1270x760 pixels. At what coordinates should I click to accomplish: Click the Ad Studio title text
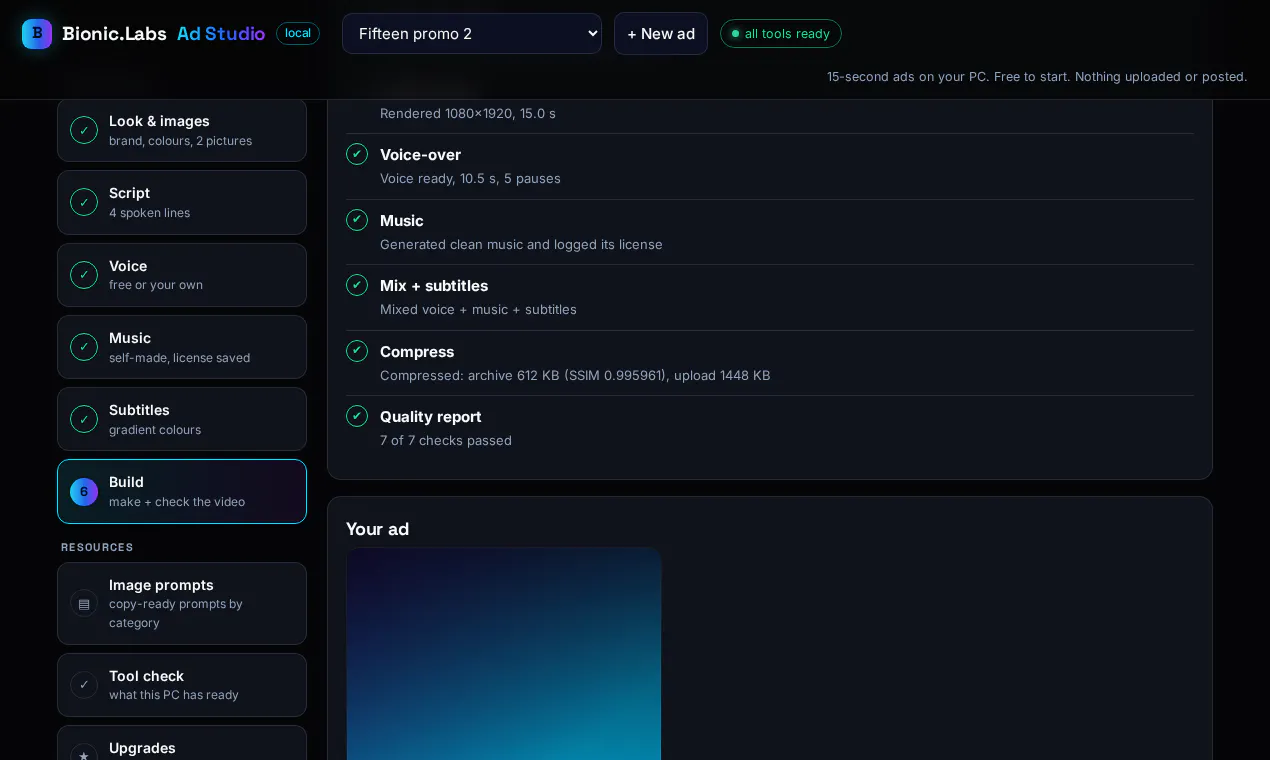pos(221,33)
